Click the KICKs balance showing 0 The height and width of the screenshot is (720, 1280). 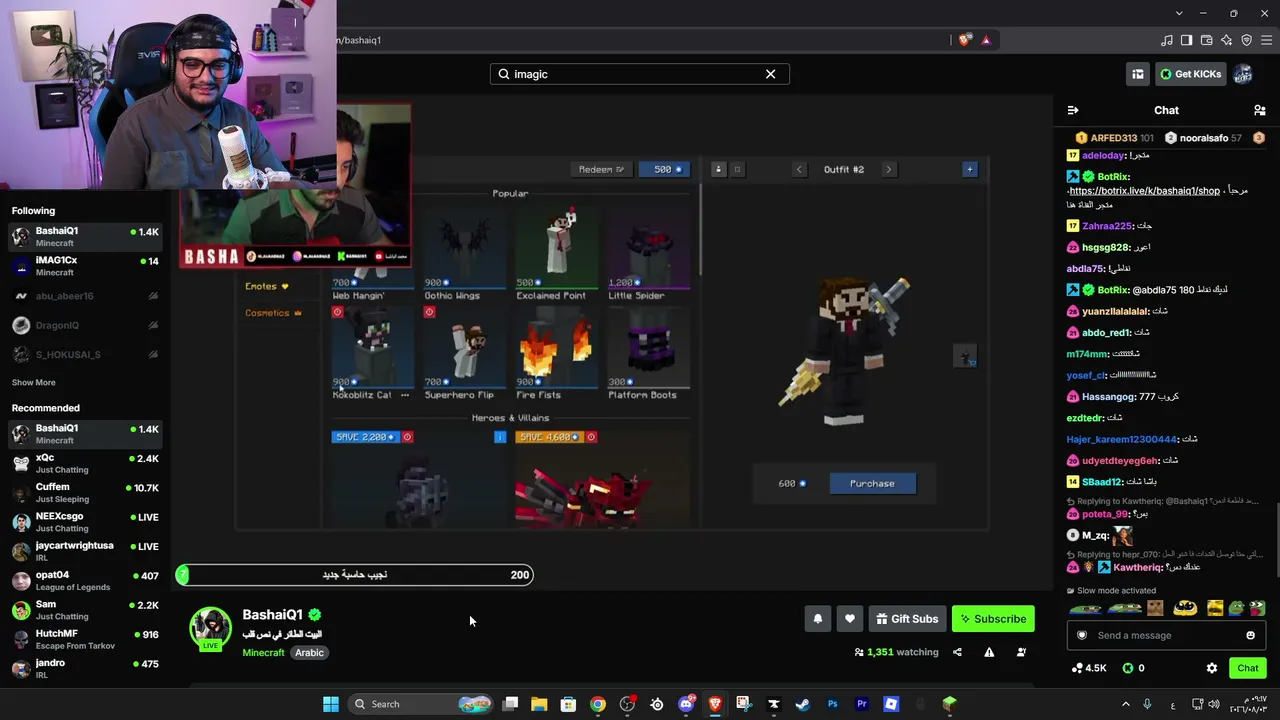1133,668
